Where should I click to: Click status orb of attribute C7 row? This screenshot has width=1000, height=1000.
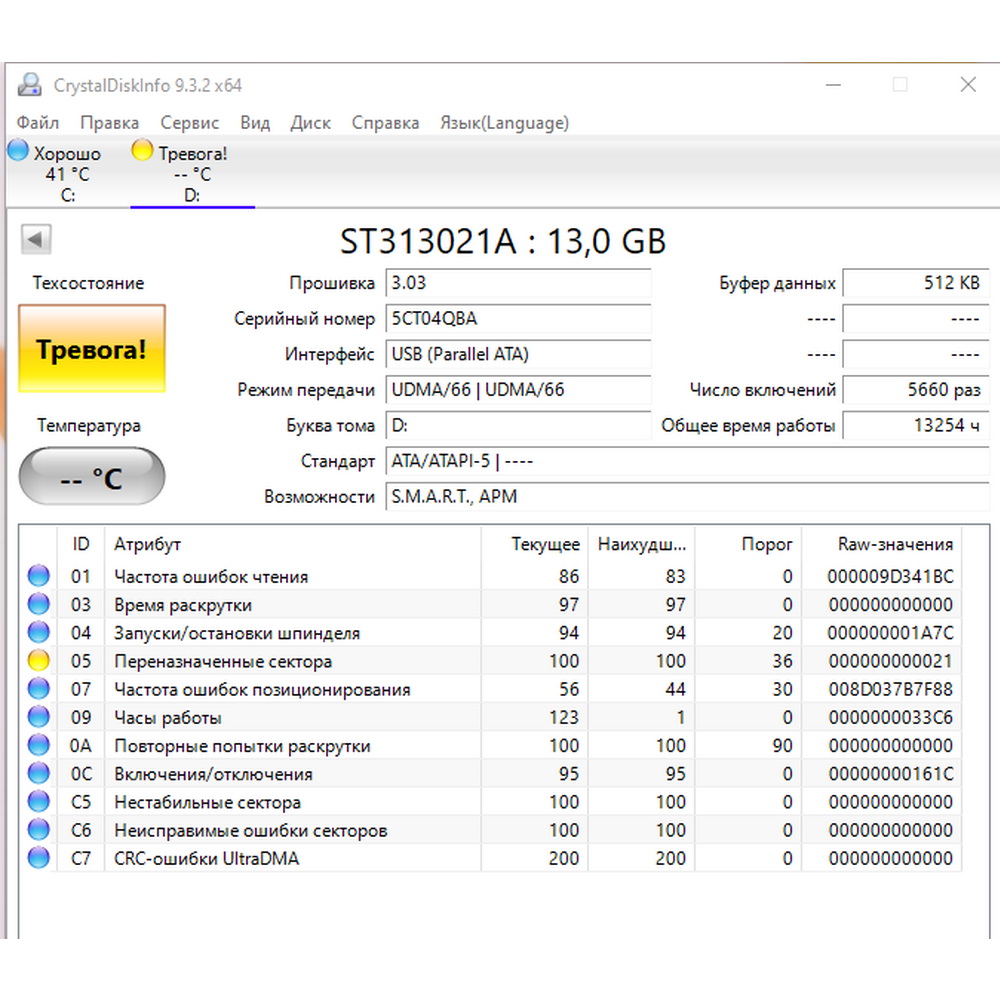[x=38, y=858]
